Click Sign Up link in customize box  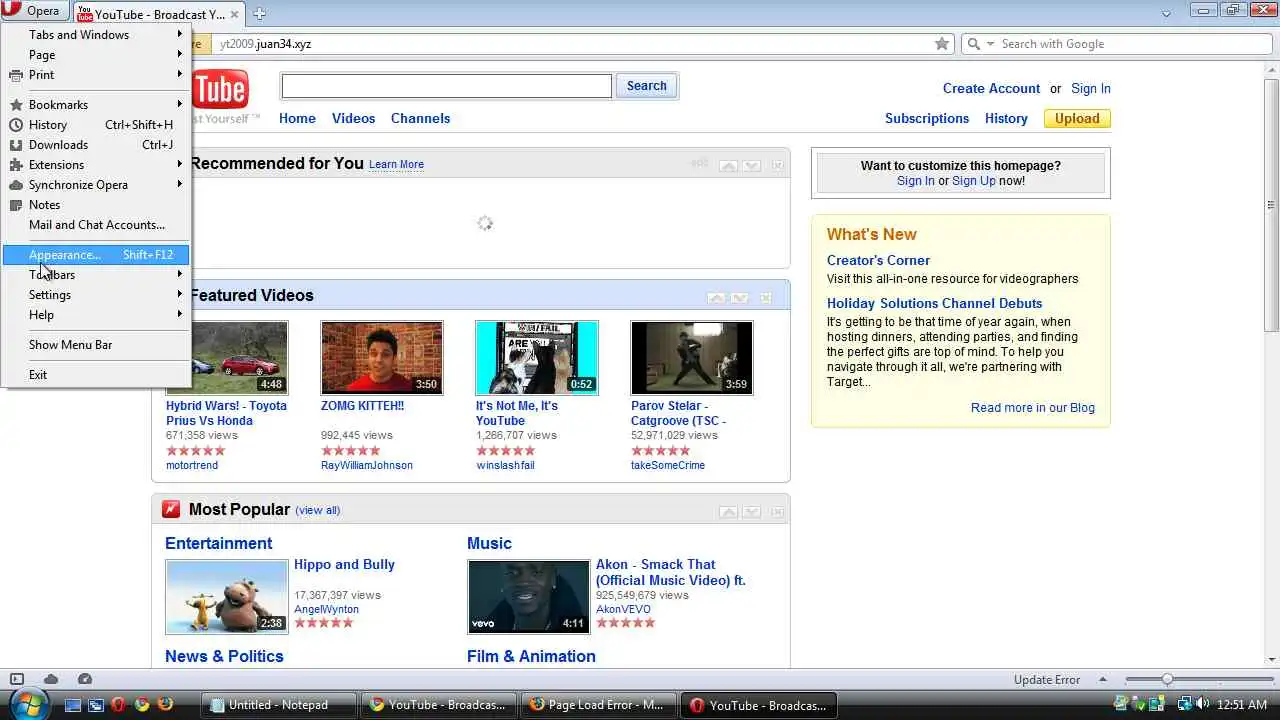(x=974, y=181)
